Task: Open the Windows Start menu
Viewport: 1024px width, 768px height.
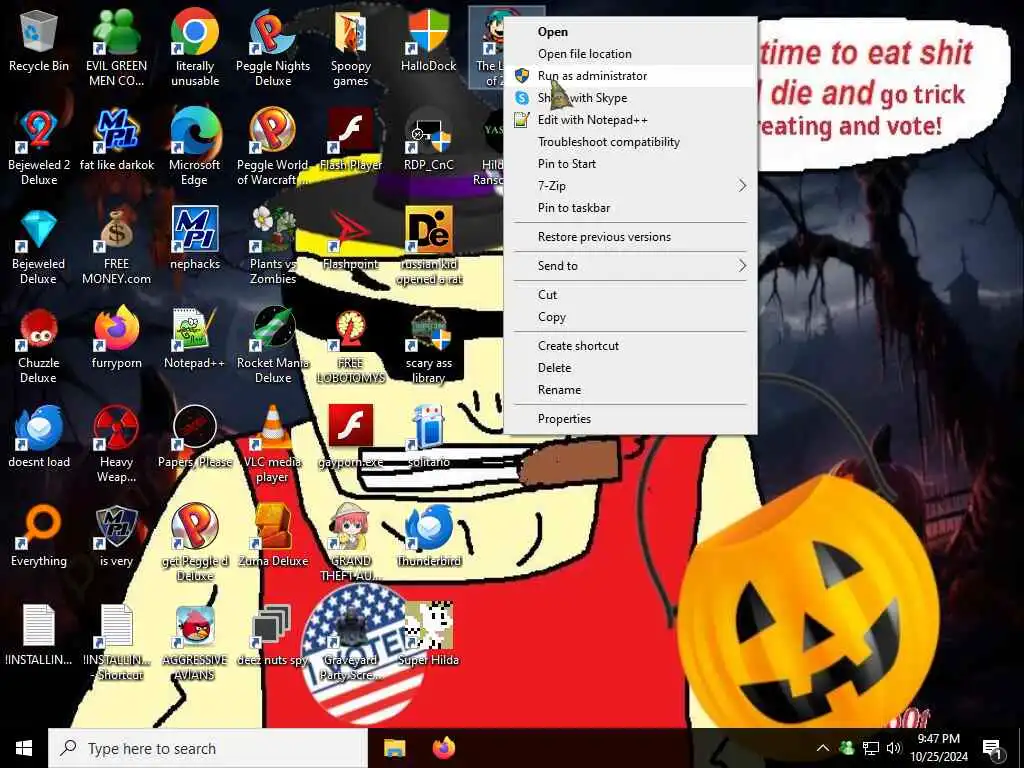Action: [x=24, y=748]
